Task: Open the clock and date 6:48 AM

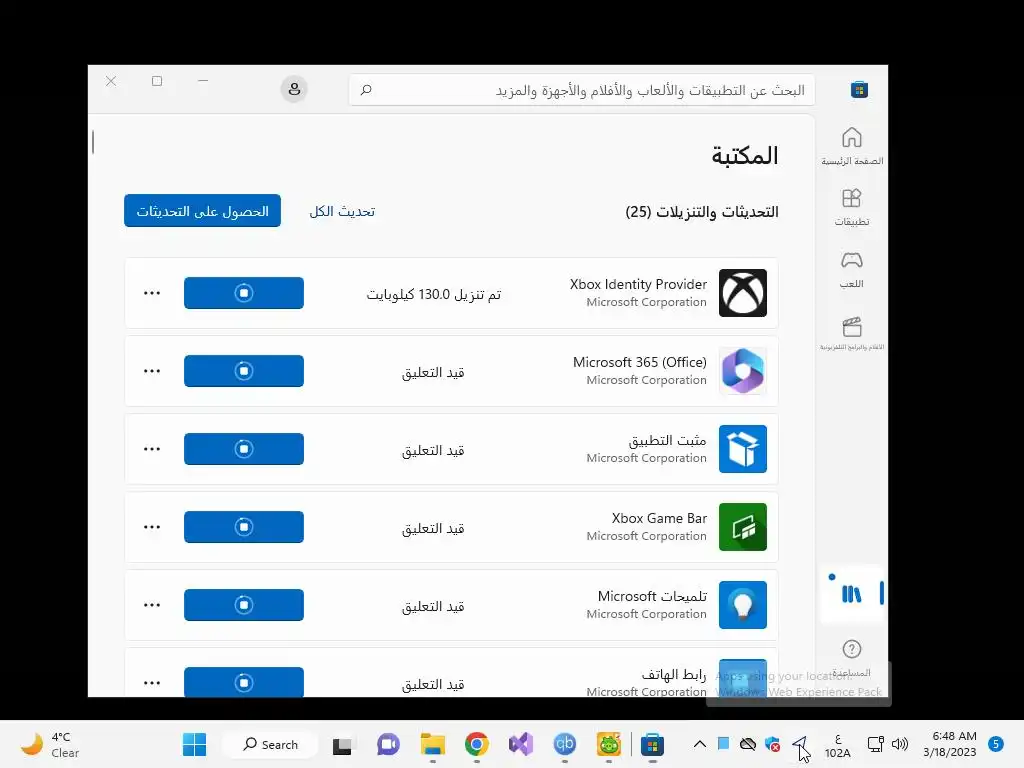Action: [x=950, y=744]
